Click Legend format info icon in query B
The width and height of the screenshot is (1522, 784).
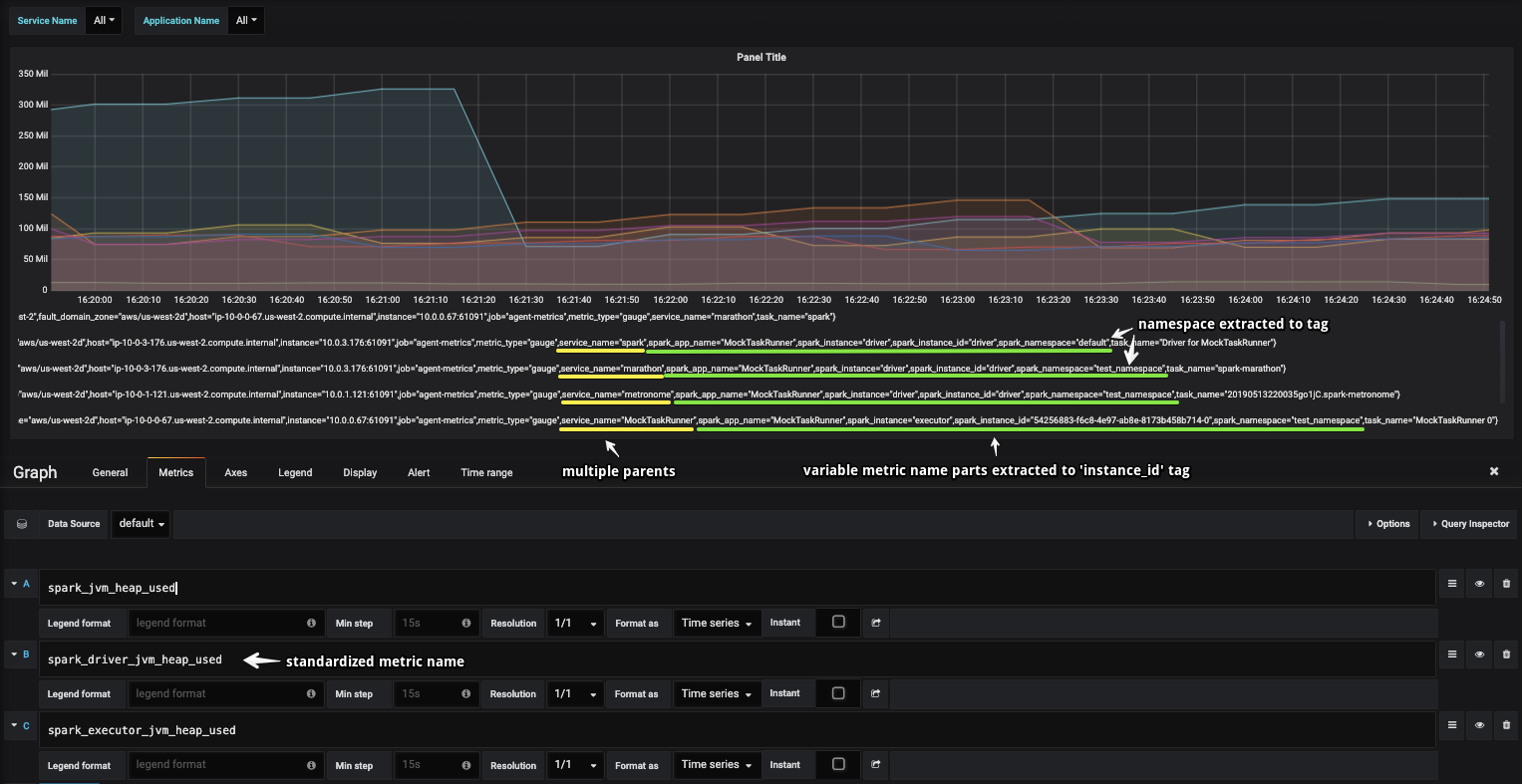(312, 693)
